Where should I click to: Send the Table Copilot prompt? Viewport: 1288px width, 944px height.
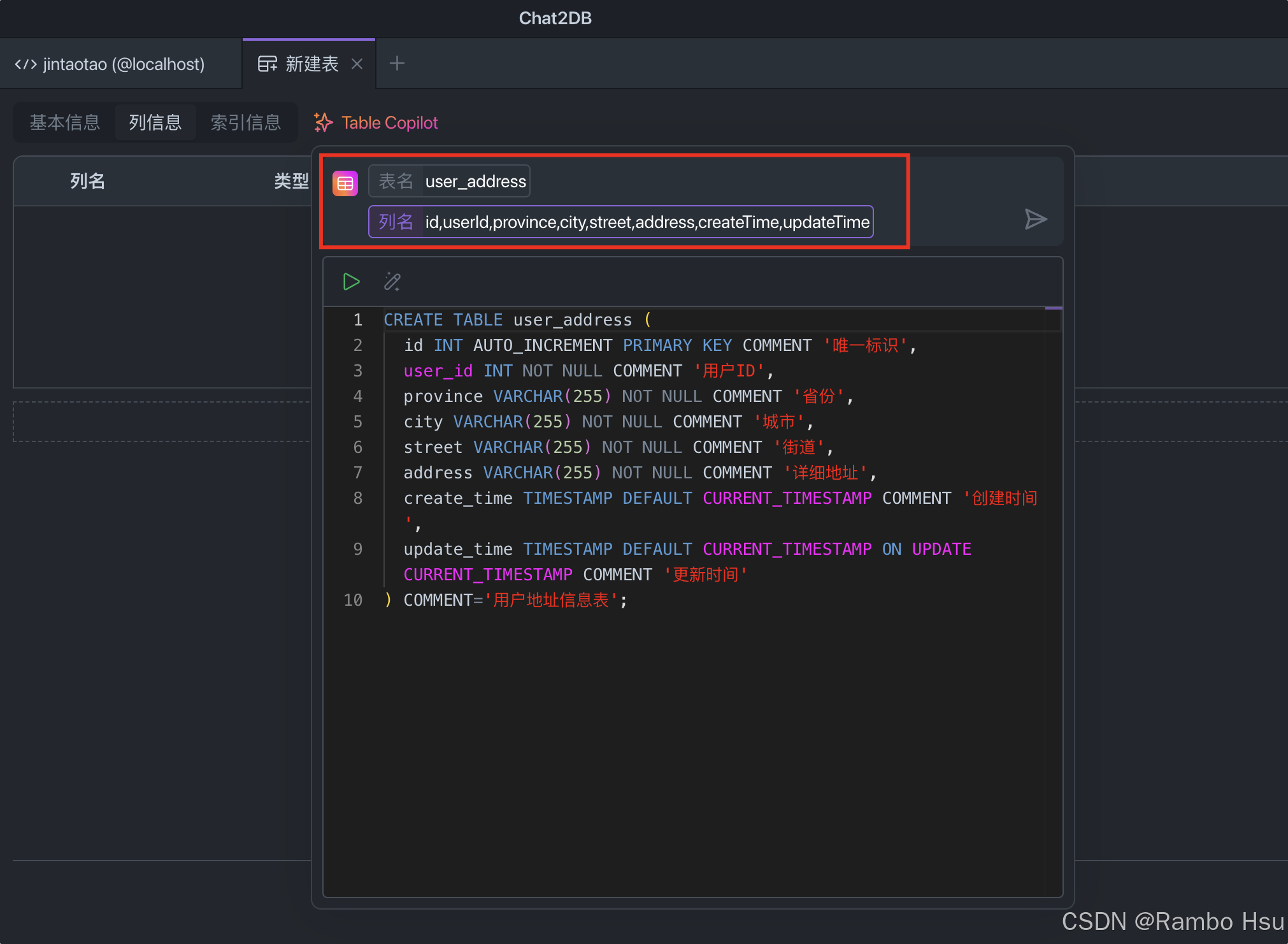[1036, 219]
